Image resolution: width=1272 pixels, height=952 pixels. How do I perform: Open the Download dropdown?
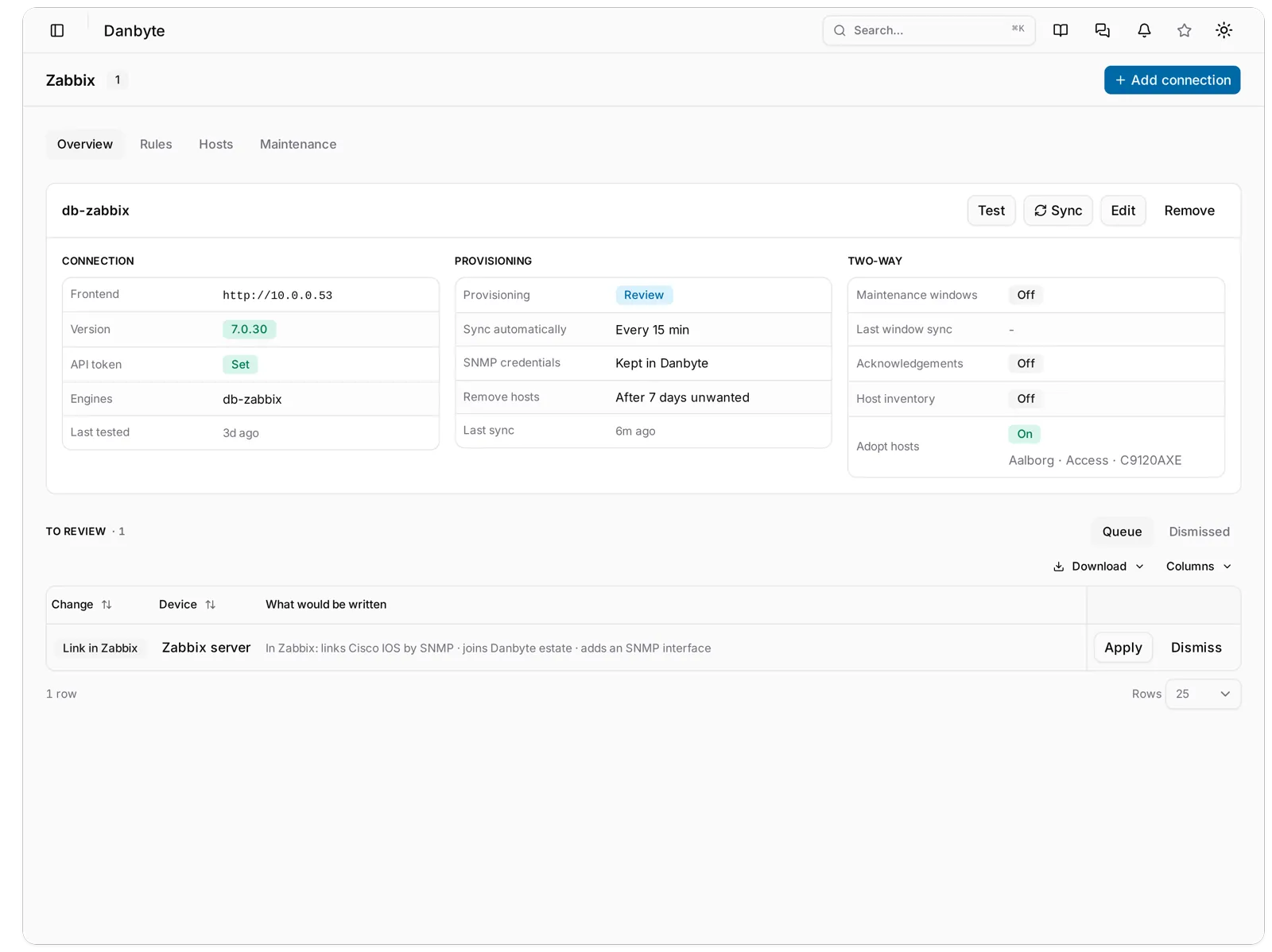1099,567
